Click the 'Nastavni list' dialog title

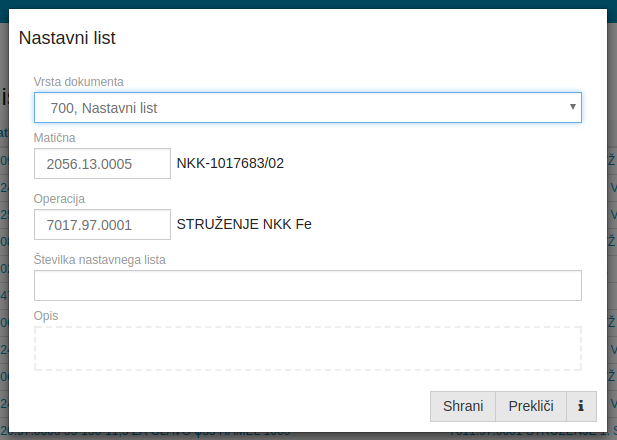(x=68, y=39)
